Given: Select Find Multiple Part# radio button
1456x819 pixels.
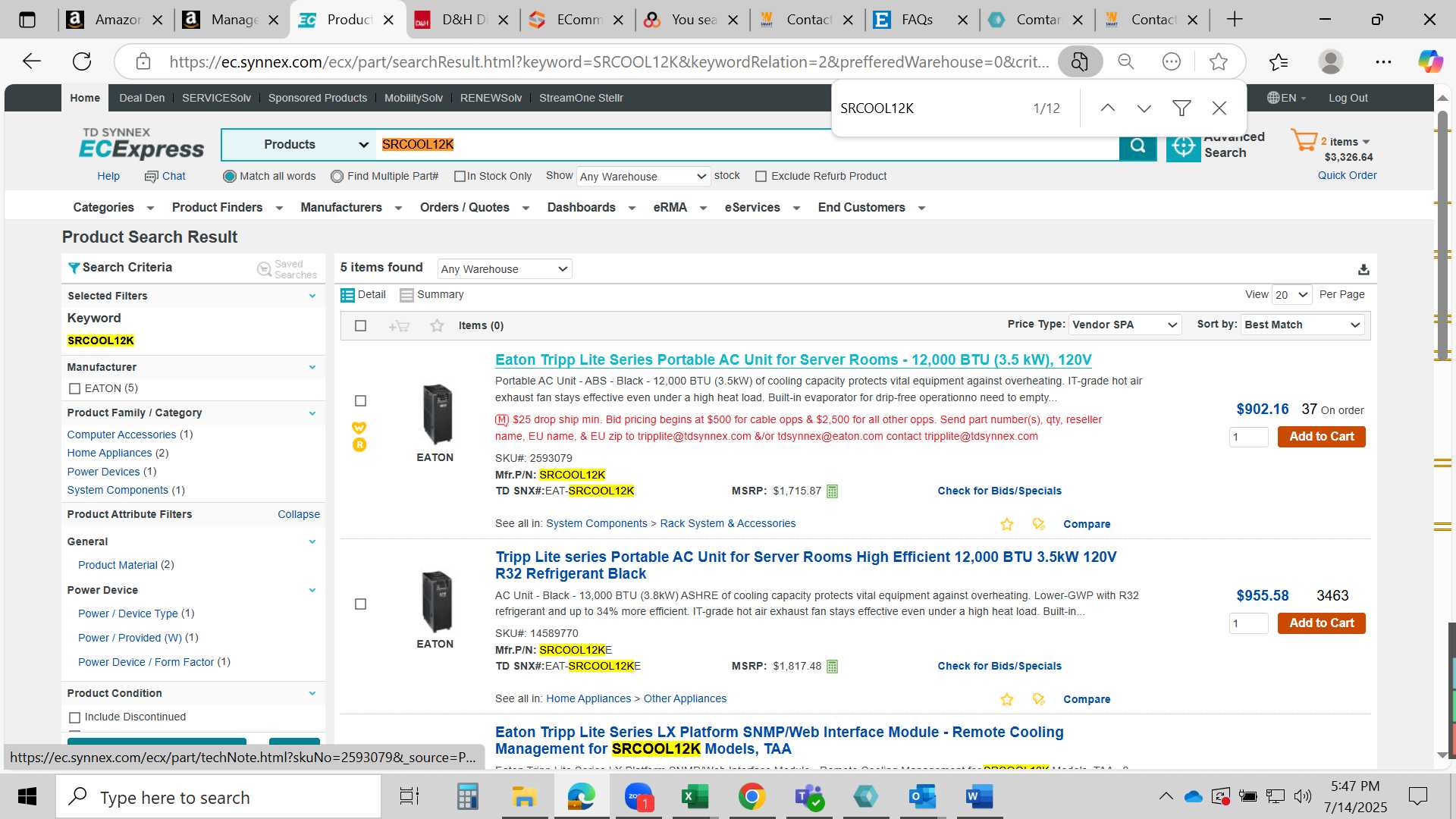Looking at the screenshot, I should [x=337, y=177].
